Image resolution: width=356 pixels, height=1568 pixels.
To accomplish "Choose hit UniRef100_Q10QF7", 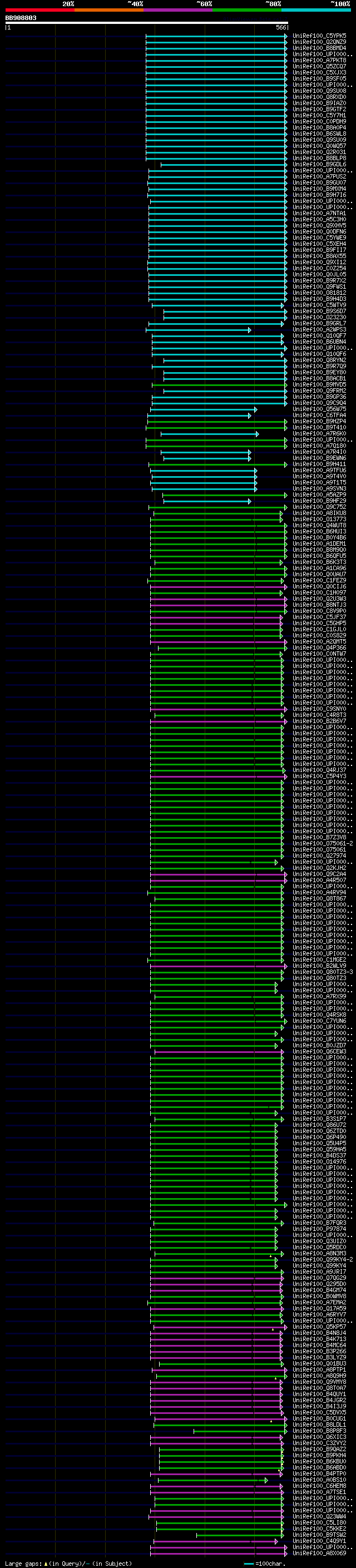I will click(319, 336).
